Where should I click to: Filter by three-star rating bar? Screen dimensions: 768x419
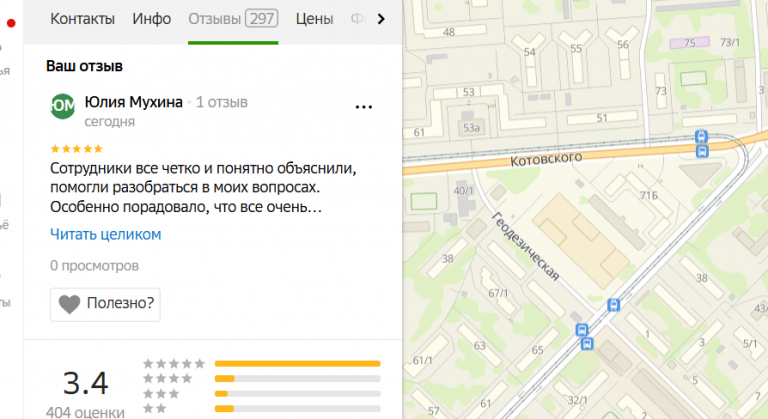297,394
